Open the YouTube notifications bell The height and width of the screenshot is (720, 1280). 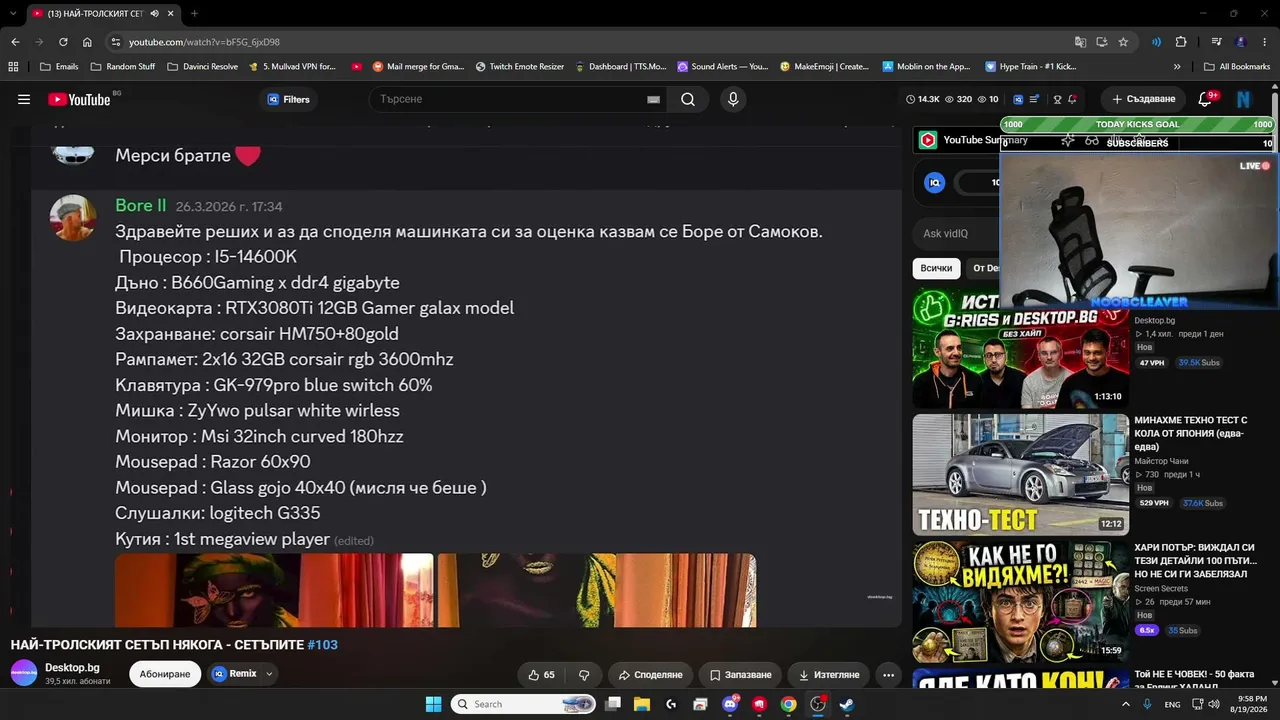pyautogui.click(x=1206, y=99)
